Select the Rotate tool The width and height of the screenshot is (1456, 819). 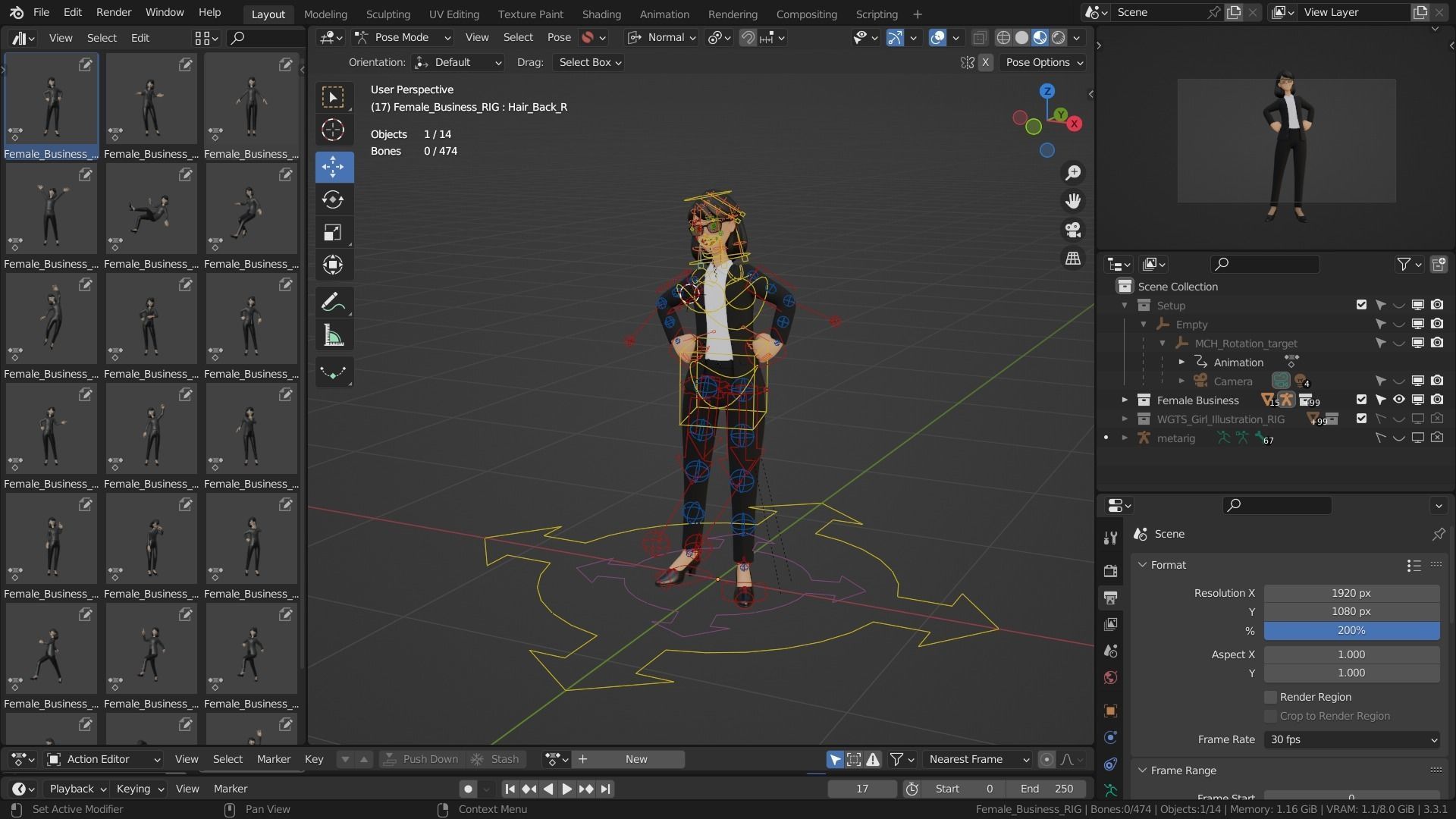tap(333, 199)
